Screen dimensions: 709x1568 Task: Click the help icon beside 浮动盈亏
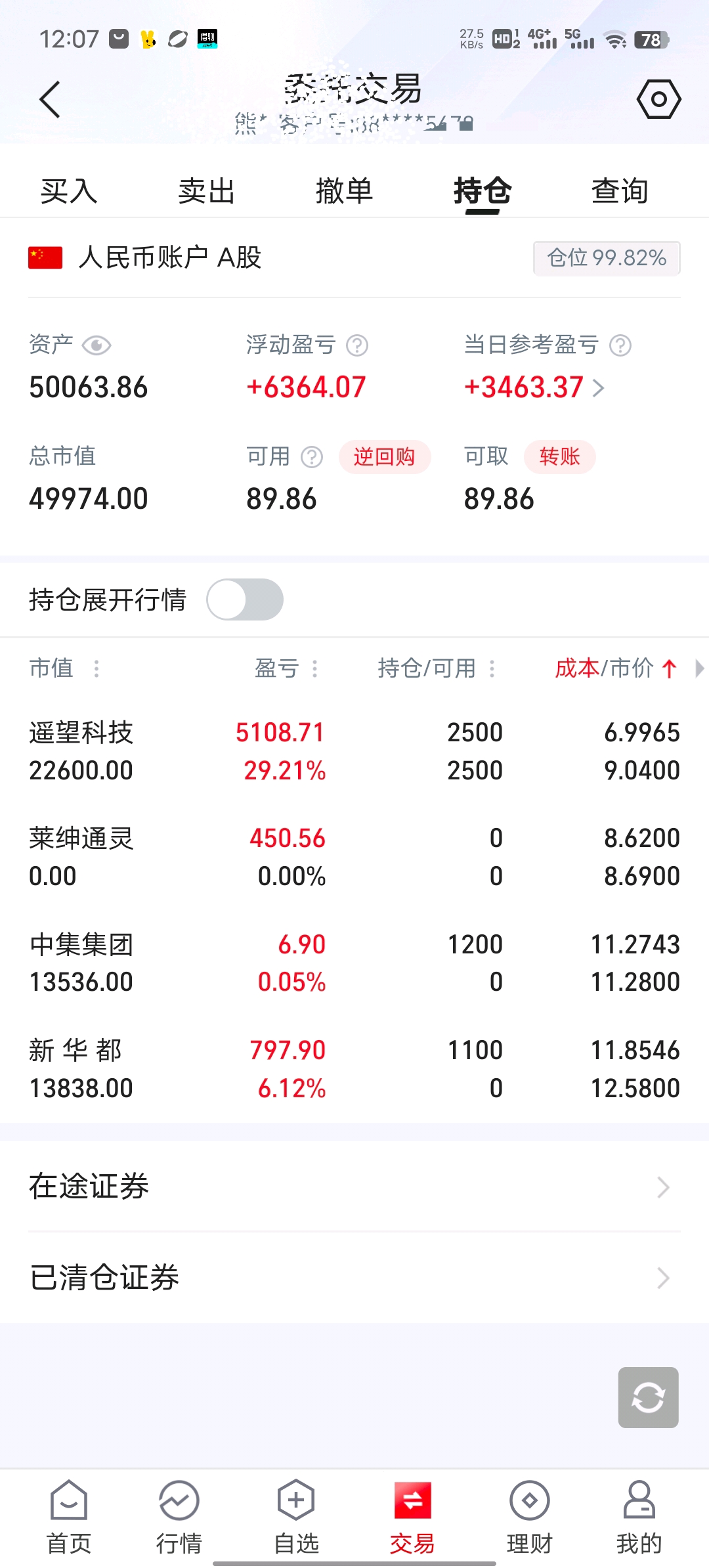357,345
